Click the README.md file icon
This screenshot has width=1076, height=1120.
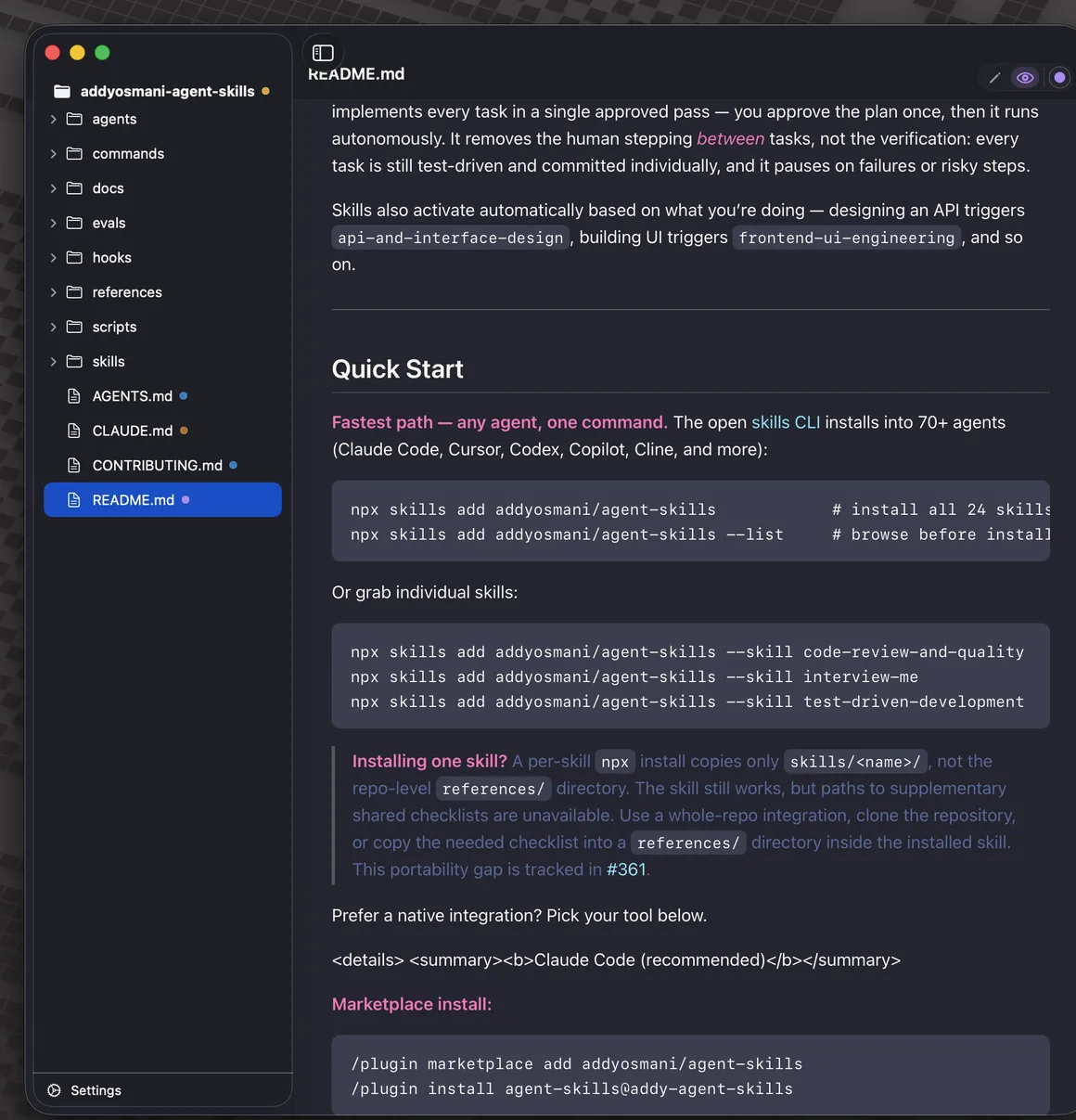pos(74,500)
